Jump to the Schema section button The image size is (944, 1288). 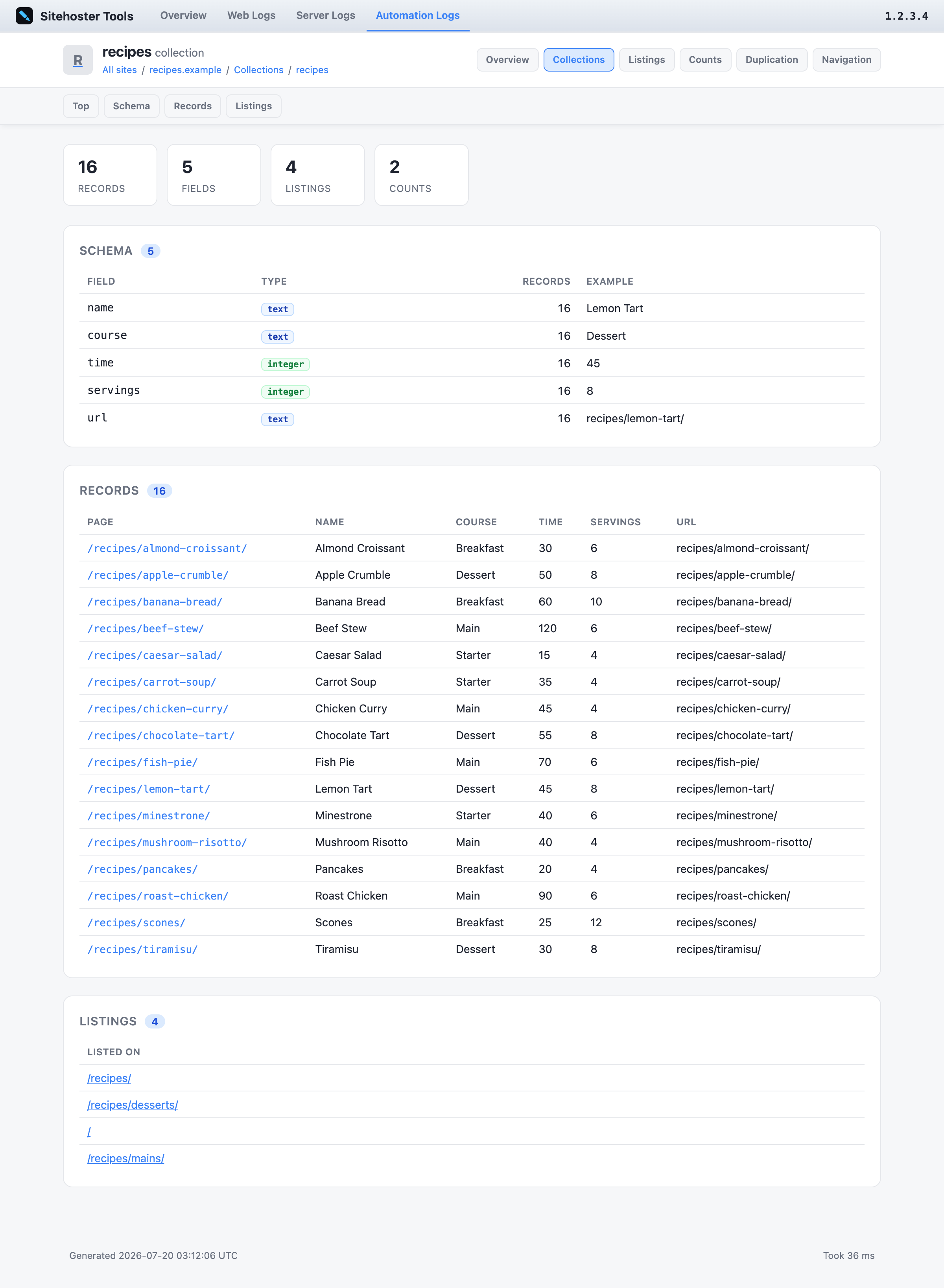click(x=131, y=106)
